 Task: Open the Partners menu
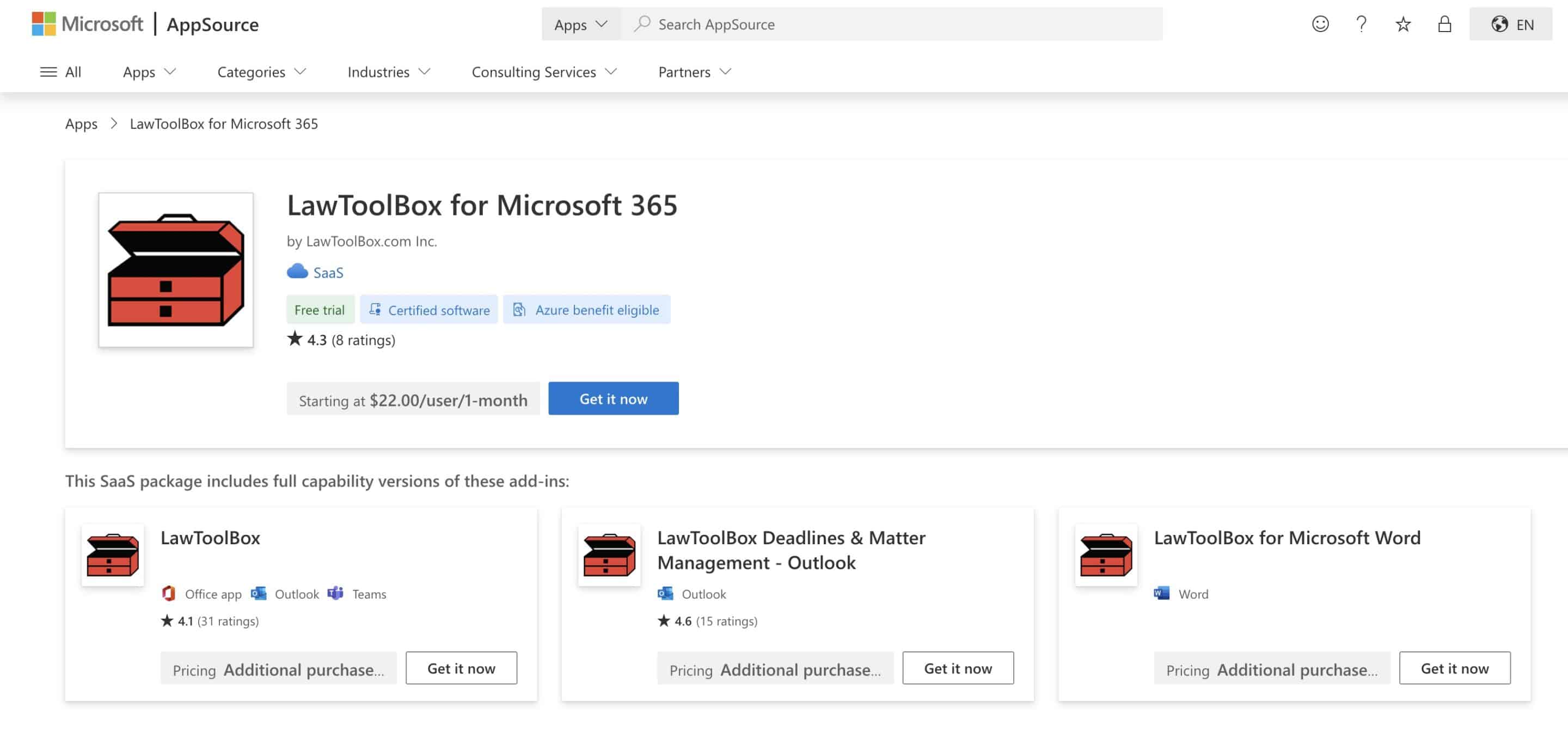click(694, 72)
